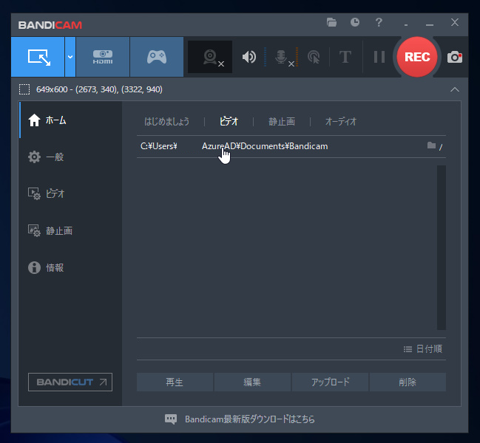Toggle the mouse click effect

[x=313, y=57]
